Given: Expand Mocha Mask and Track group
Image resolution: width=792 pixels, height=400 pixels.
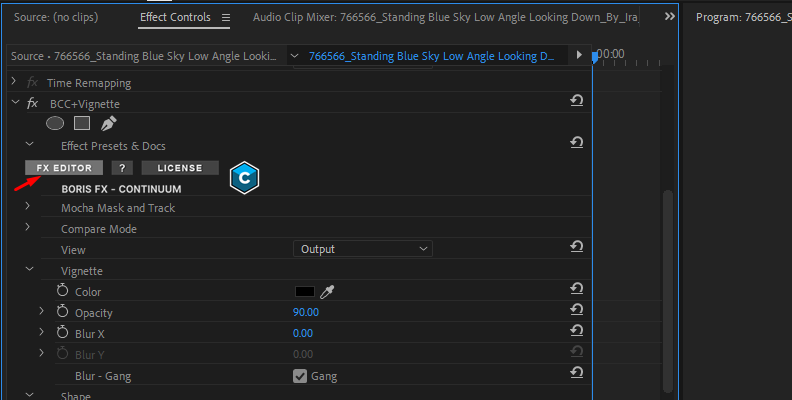Looking at the screenshot, I should click(x=28, y=206).
